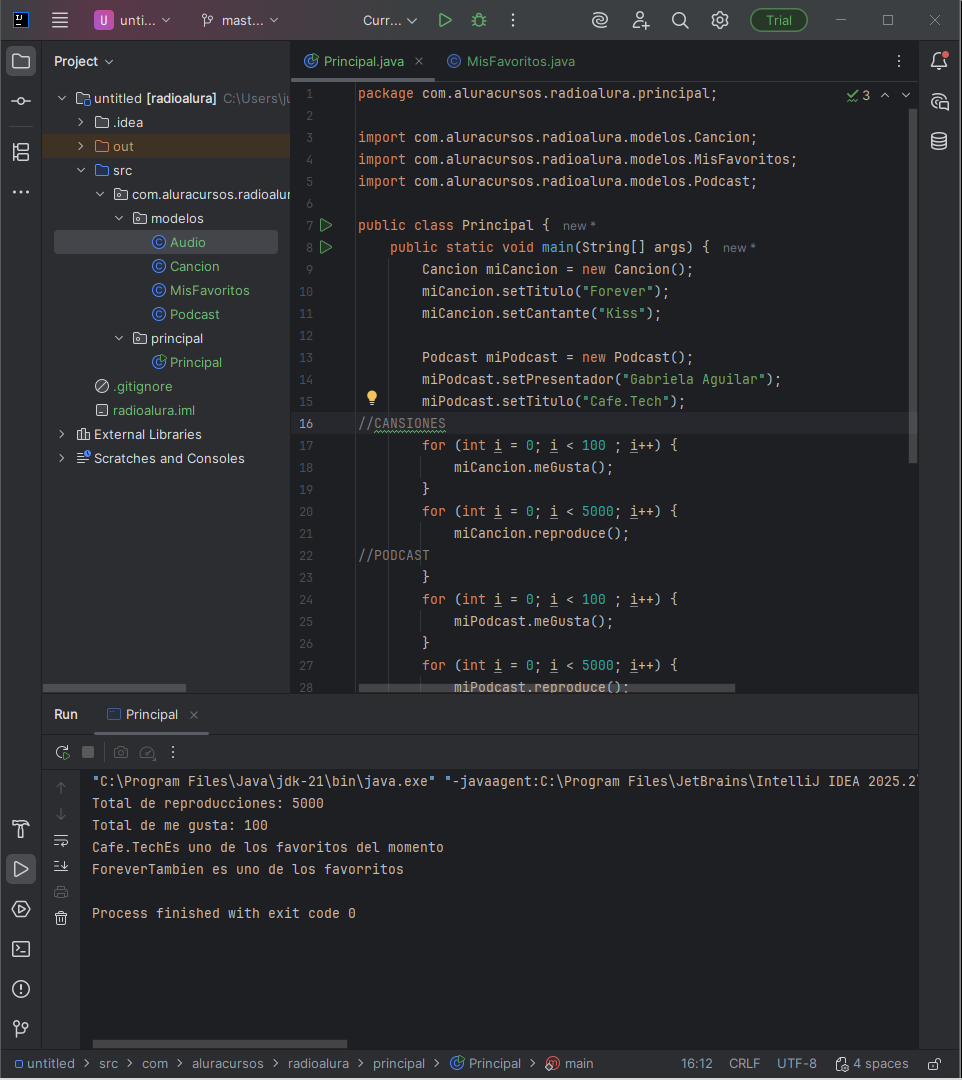This screenshot has width=962, height=1080.
Task: Run the current file with the green play button
Action: pyautogui.click(x=445, y=20)
